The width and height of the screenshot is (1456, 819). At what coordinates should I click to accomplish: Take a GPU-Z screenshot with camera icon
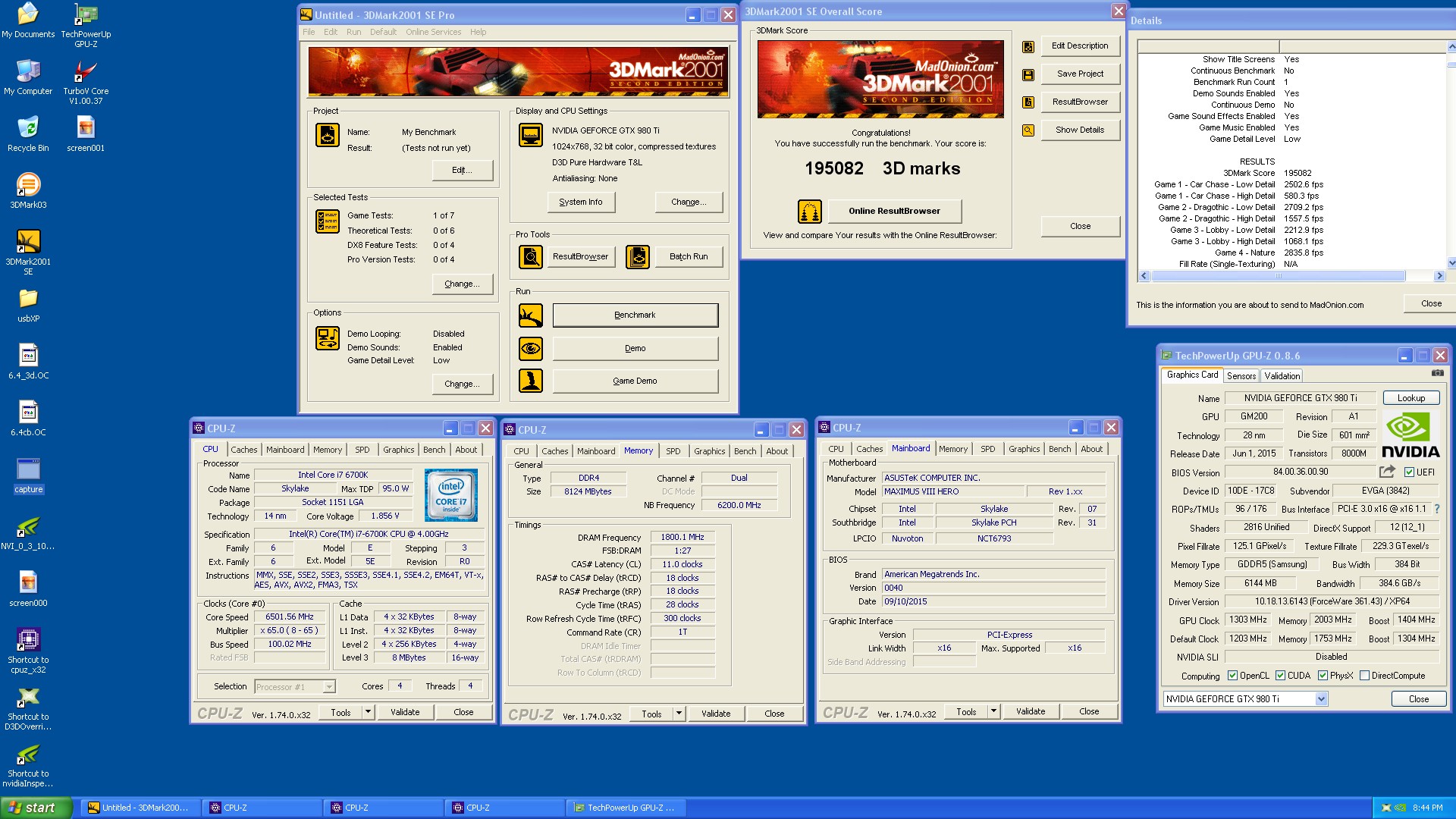pos(1437,373)
